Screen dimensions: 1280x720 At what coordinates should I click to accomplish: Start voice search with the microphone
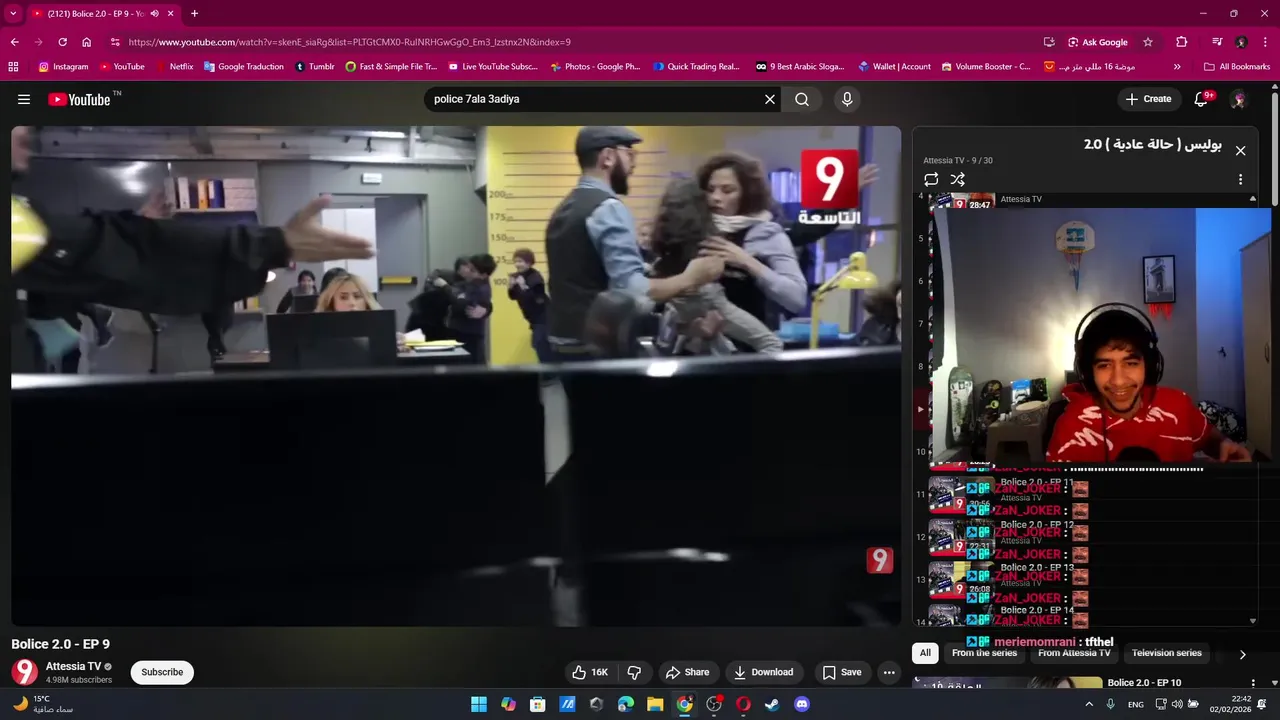point(847,99)
